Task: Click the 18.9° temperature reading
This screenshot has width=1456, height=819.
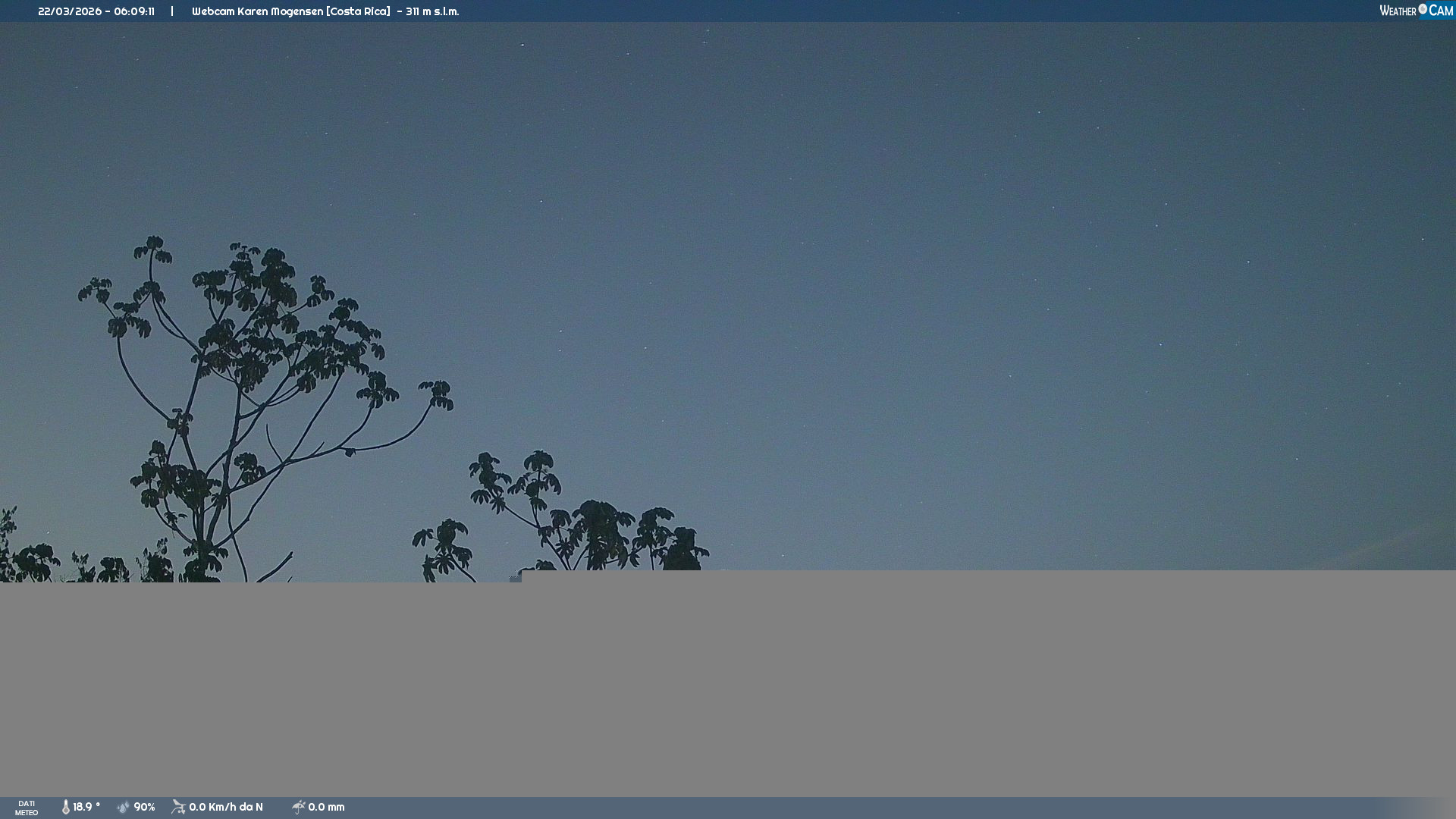Action: [x=86, y=807]
